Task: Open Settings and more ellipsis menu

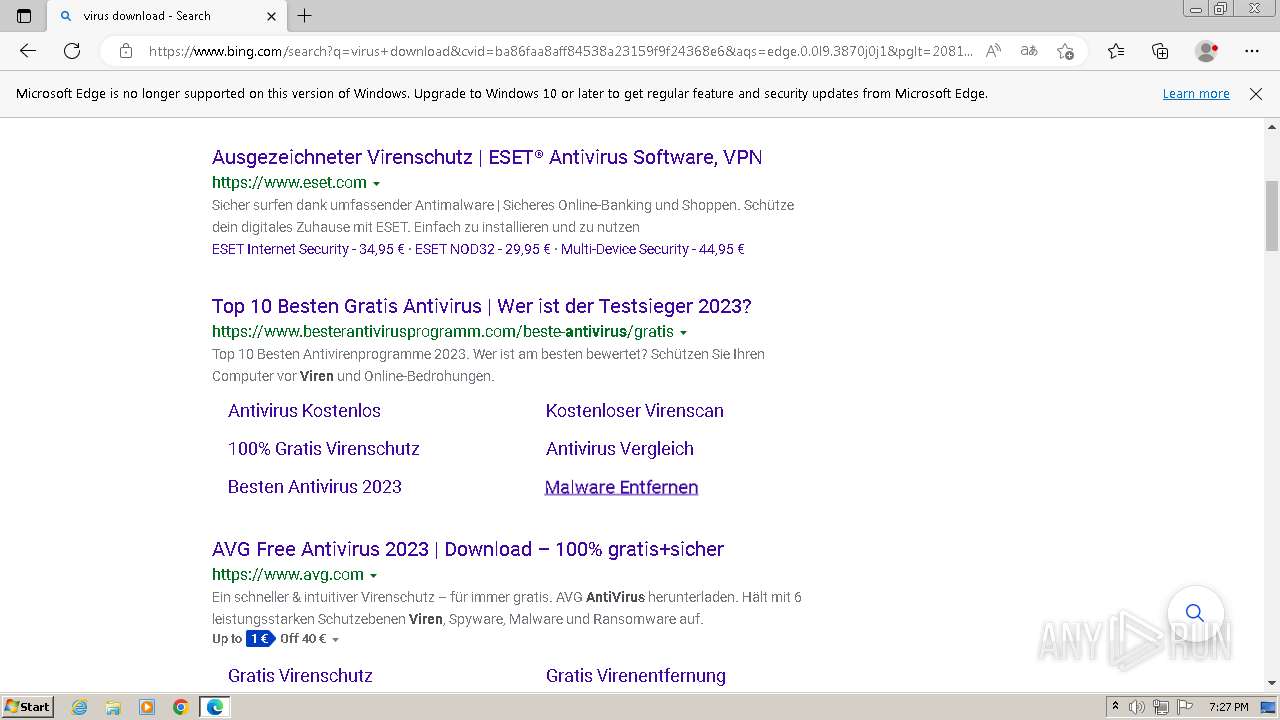Action: 1252,51
